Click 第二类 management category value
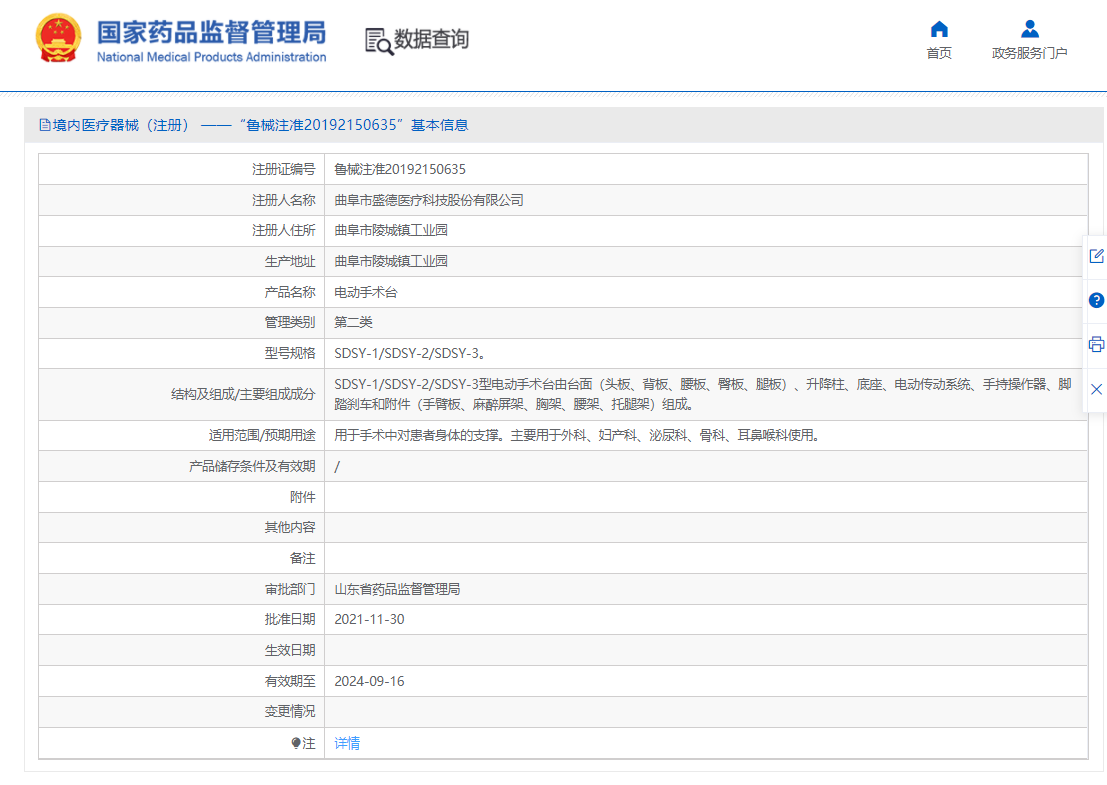1107x785 pixels. click(x=353, y=323)
